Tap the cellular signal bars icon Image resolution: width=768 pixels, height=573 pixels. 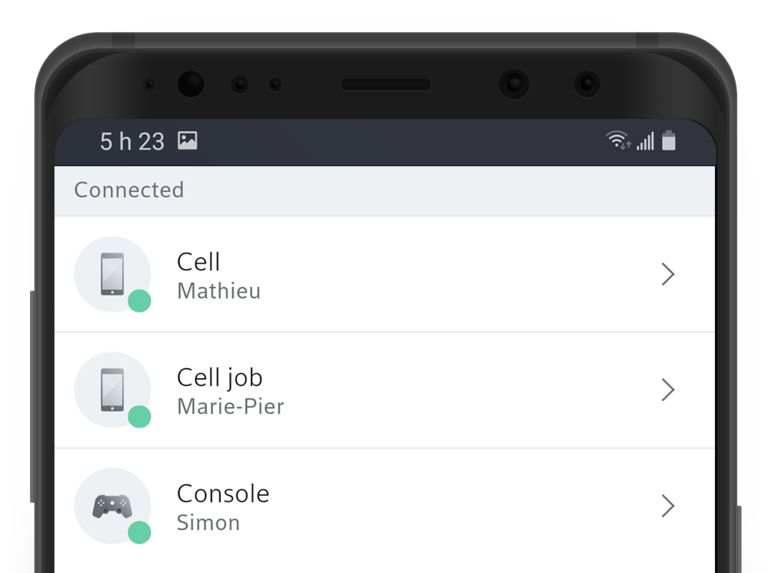[x=645, y=141]
